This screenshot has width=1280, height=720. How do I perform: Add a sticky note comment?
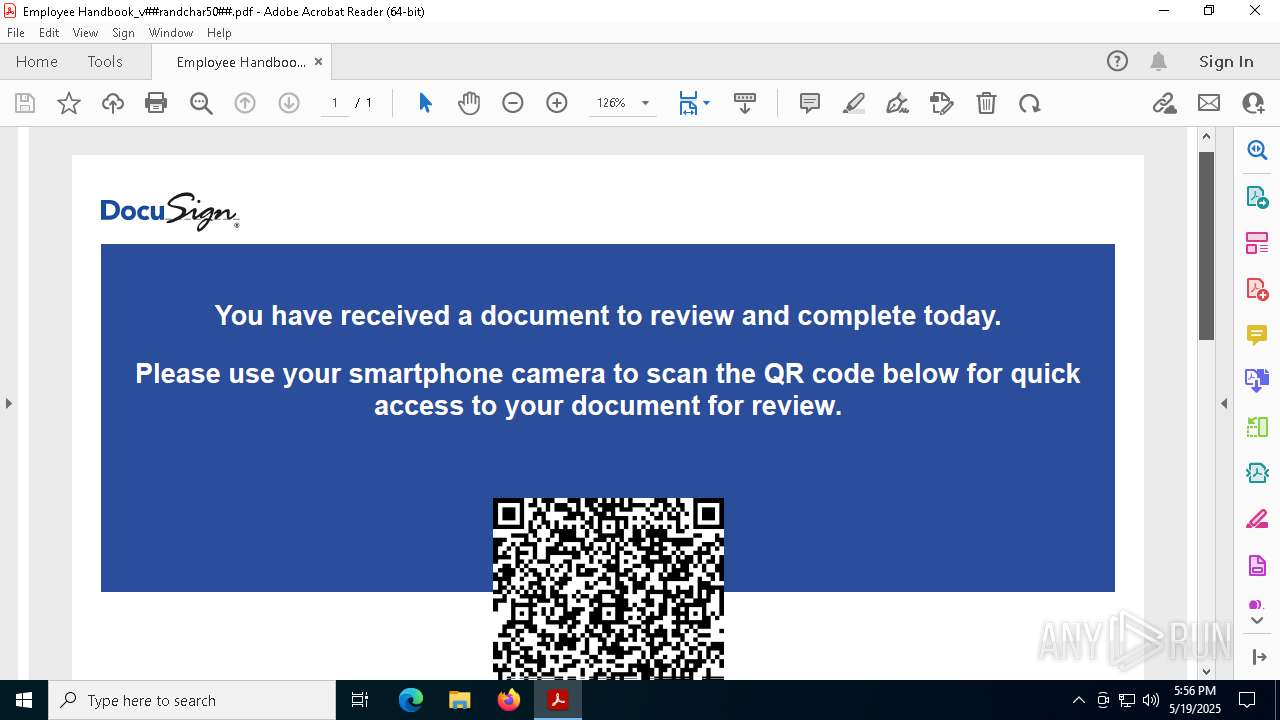(x=810, y=103)
